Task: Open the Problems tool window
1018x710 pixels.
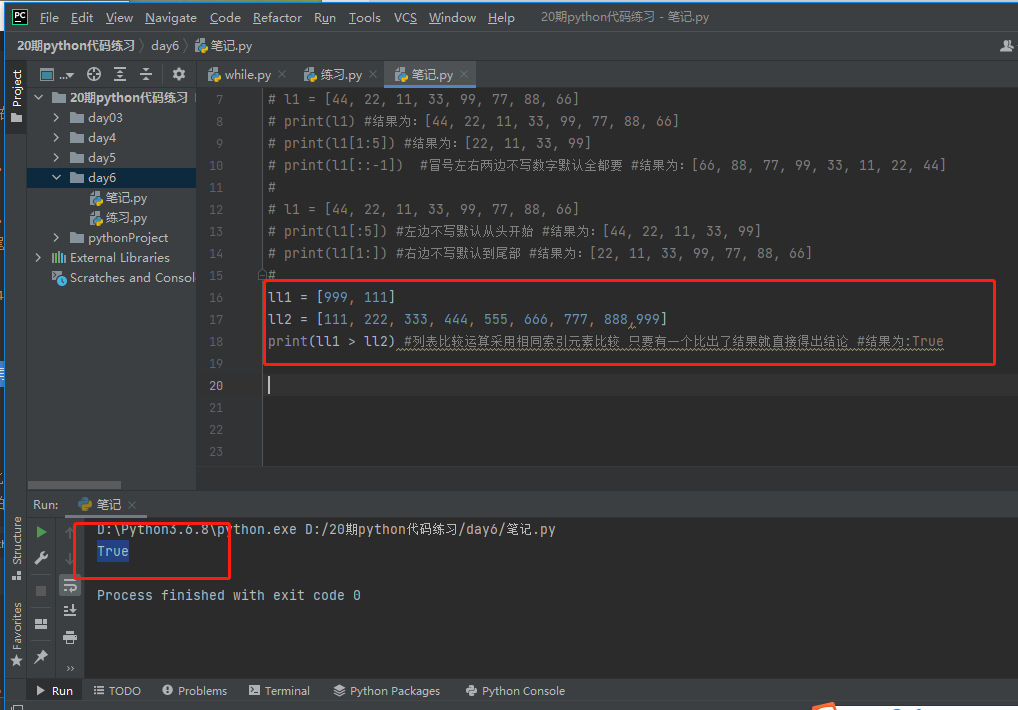Action: pyautogui.click(x=195, y=691)
